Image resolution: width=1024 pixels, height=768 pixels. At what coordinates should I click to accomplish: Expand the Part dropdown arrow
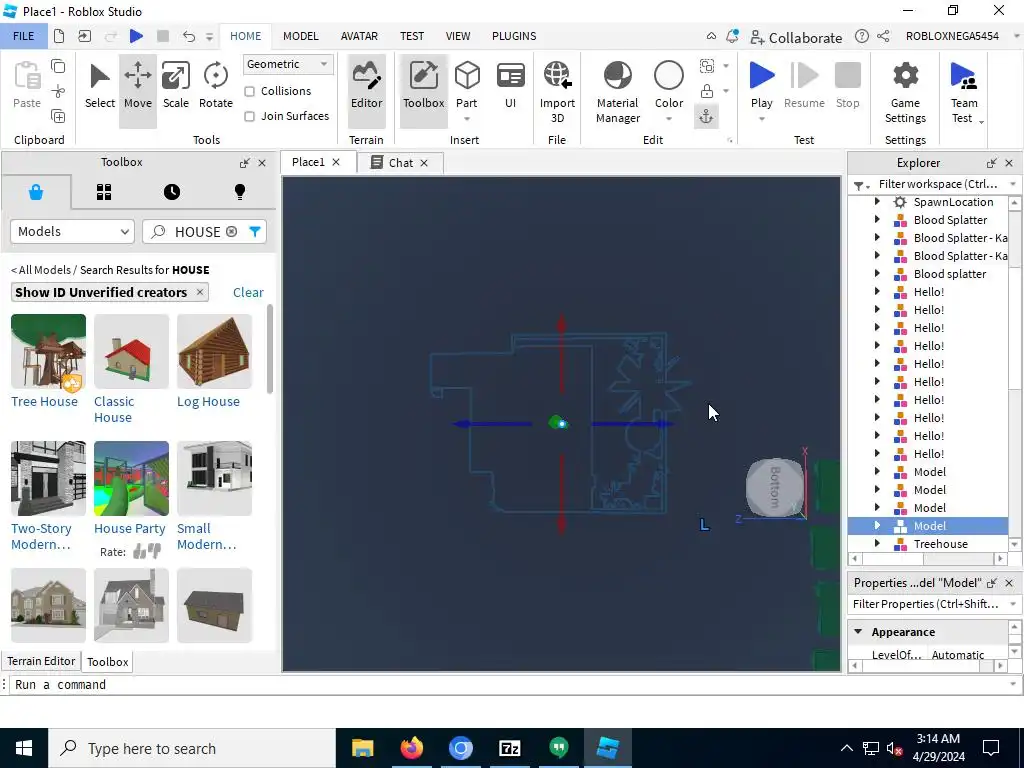pos(467,119)
